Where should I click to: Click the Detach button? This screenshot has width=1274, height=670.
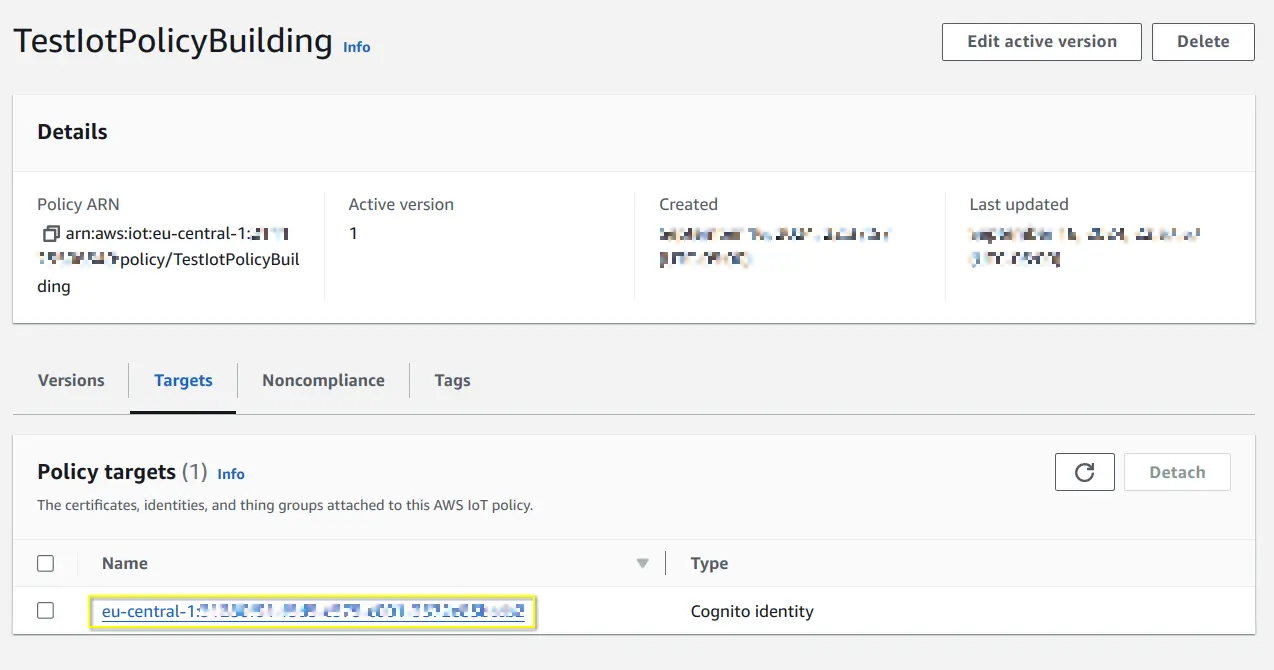point(1177,472)
